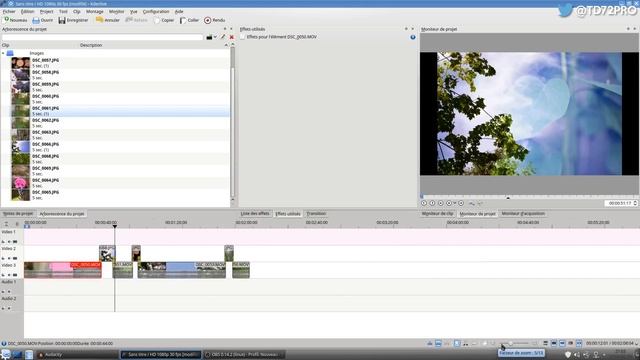Image resolution: width=640 pixels, height=360 pixels.
Task: Switch to the Moniteur d'acquisition tab
Action: click(x=523, y=213)
